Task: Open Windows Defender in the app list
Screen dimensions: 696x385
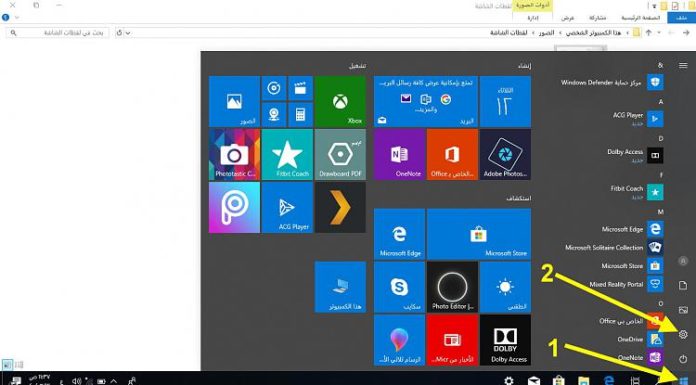Action: [612, 83]
